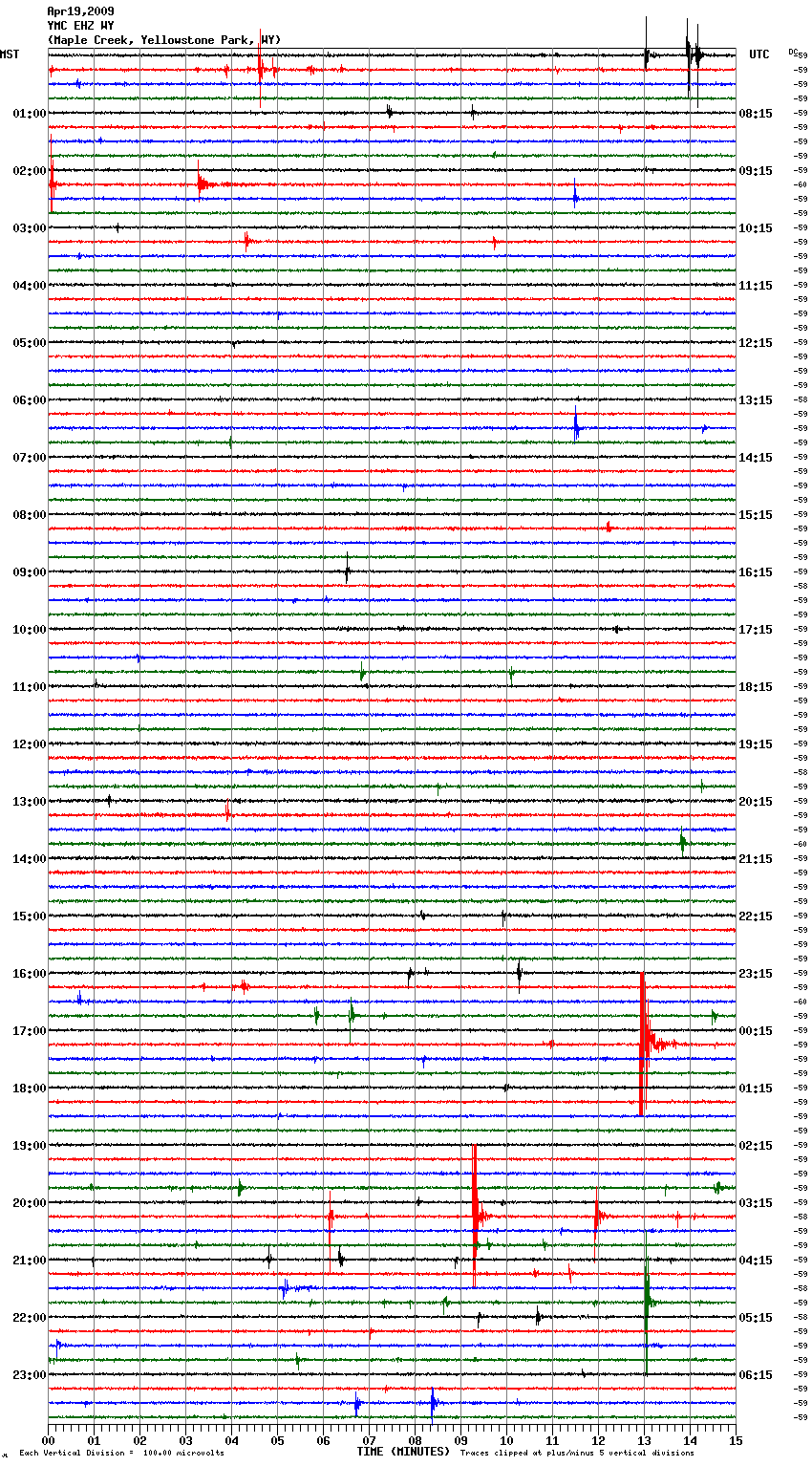This screenshot has width=812, height=1466.
Task: Click the large red burst in 03:15 UTC row
Action: [x=475, y=1216]
